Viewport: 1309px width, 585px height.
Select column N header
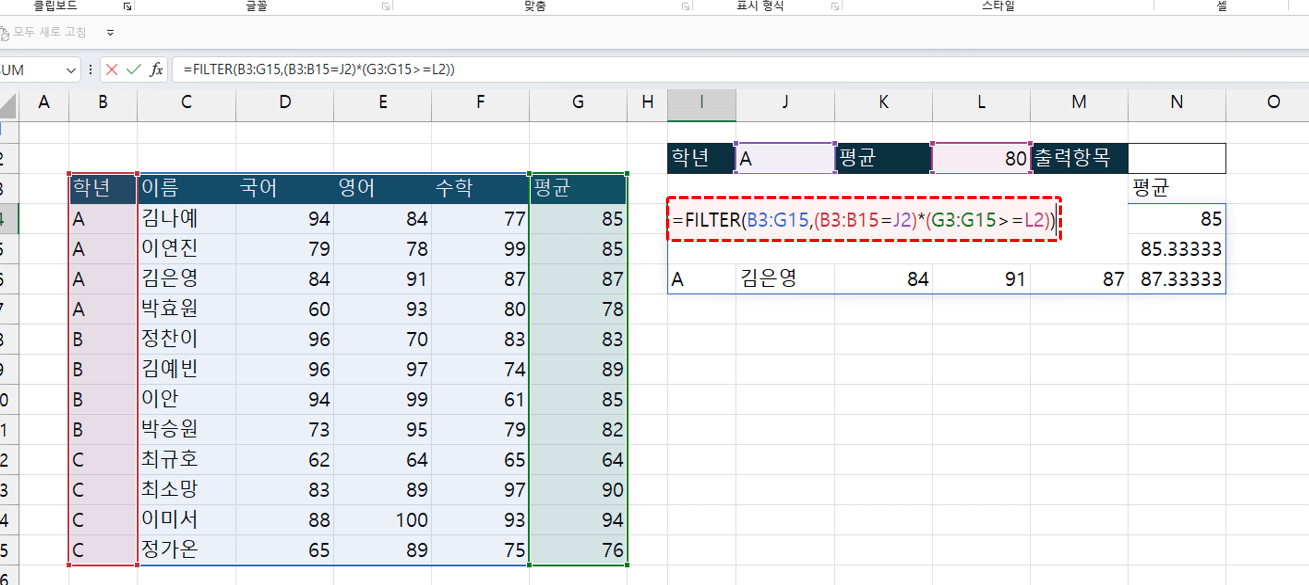pyautogui.click(x=1177, y=101)
